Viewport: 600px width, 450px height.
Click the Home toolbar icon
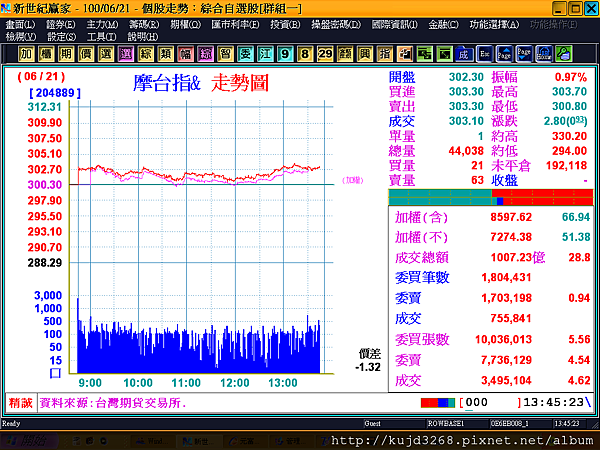(544, 54)
